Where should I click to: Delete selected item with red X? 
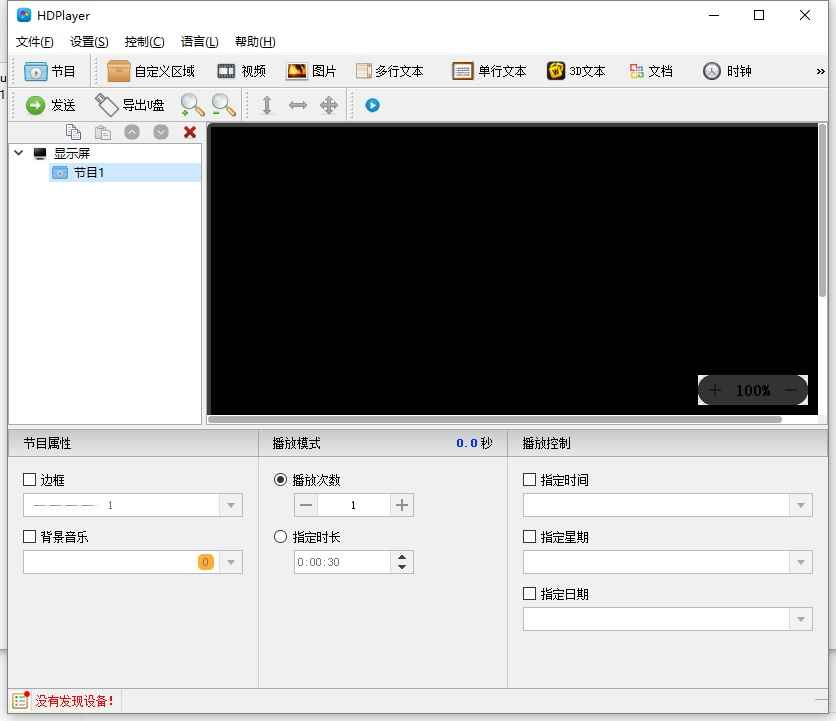[190, 132]
